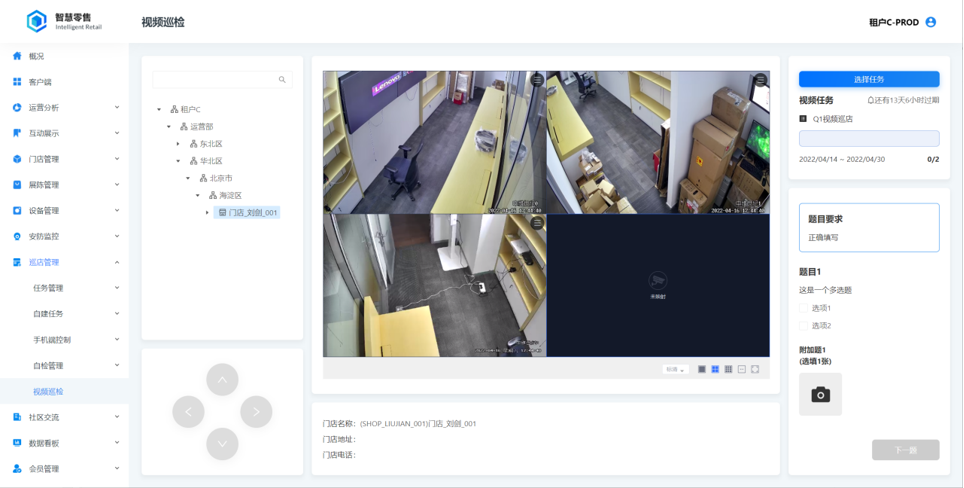The image size is (964, 488).
Task: Click the 概况 home icon
Action: [17, 56]
